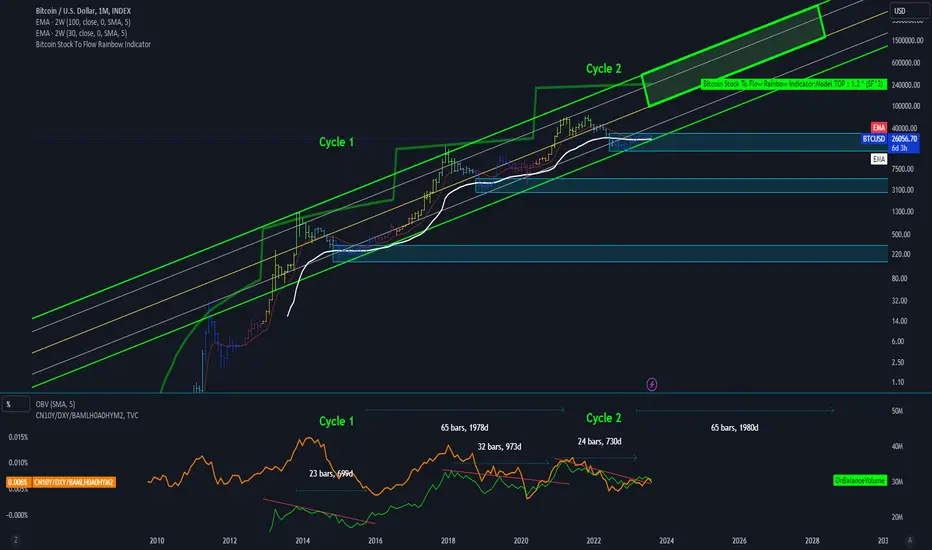The width and height of the screenshot is (932, 550).
Task: Click the green OnBalanceVolume label
Action: pos(860,480)
